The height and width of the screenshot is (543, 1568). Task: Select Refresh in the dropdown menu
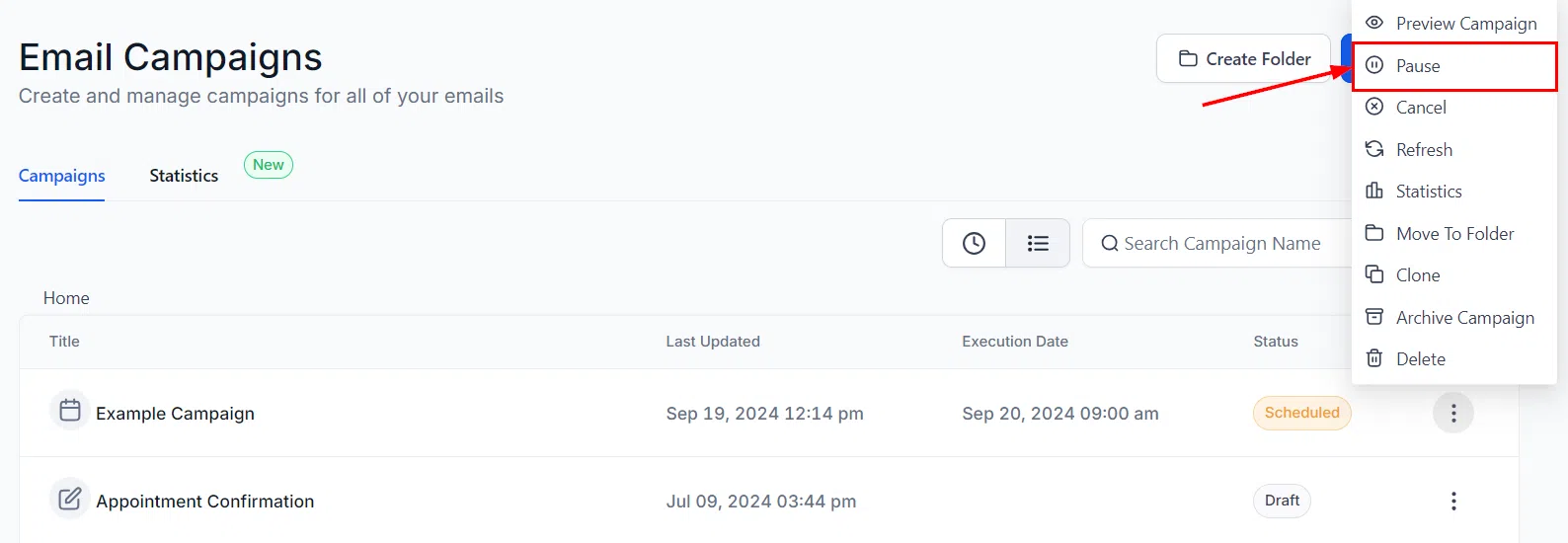[1454, 150]
